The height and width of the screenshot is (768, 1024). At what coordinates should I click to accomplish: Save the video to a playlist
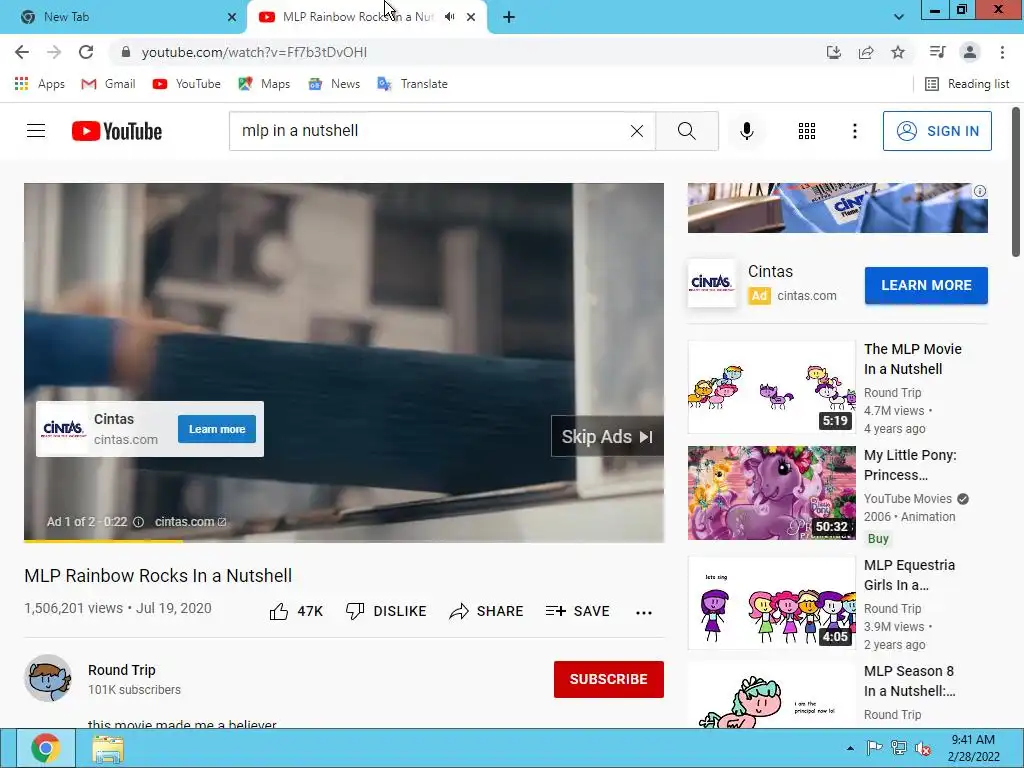coord(577,611)
